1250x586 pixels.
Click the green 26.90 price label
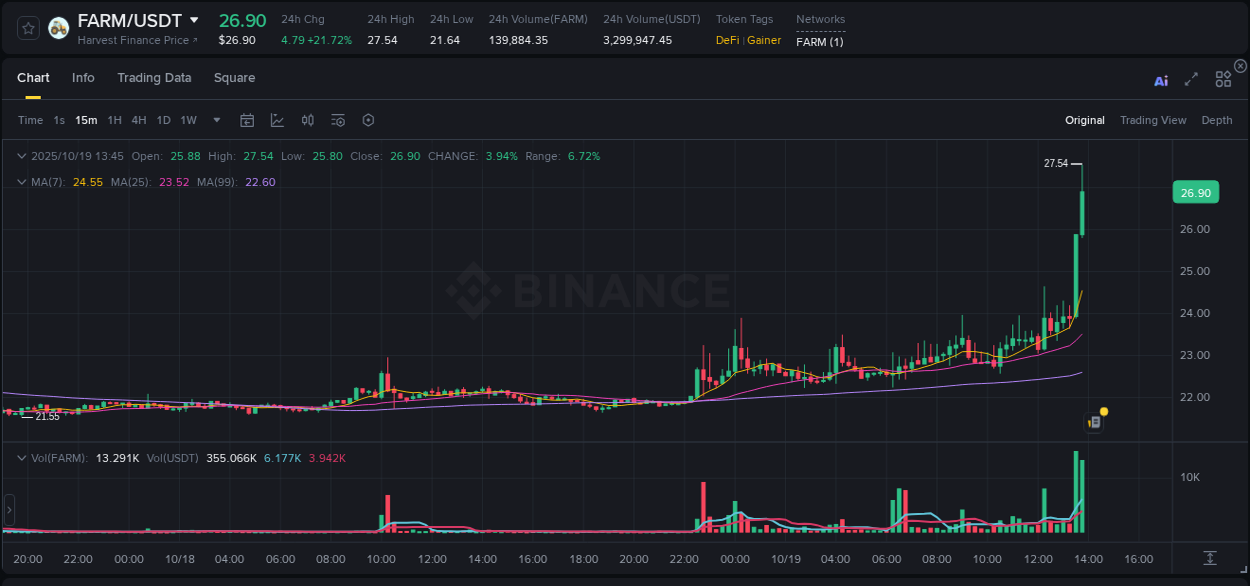click(1195, 192)
